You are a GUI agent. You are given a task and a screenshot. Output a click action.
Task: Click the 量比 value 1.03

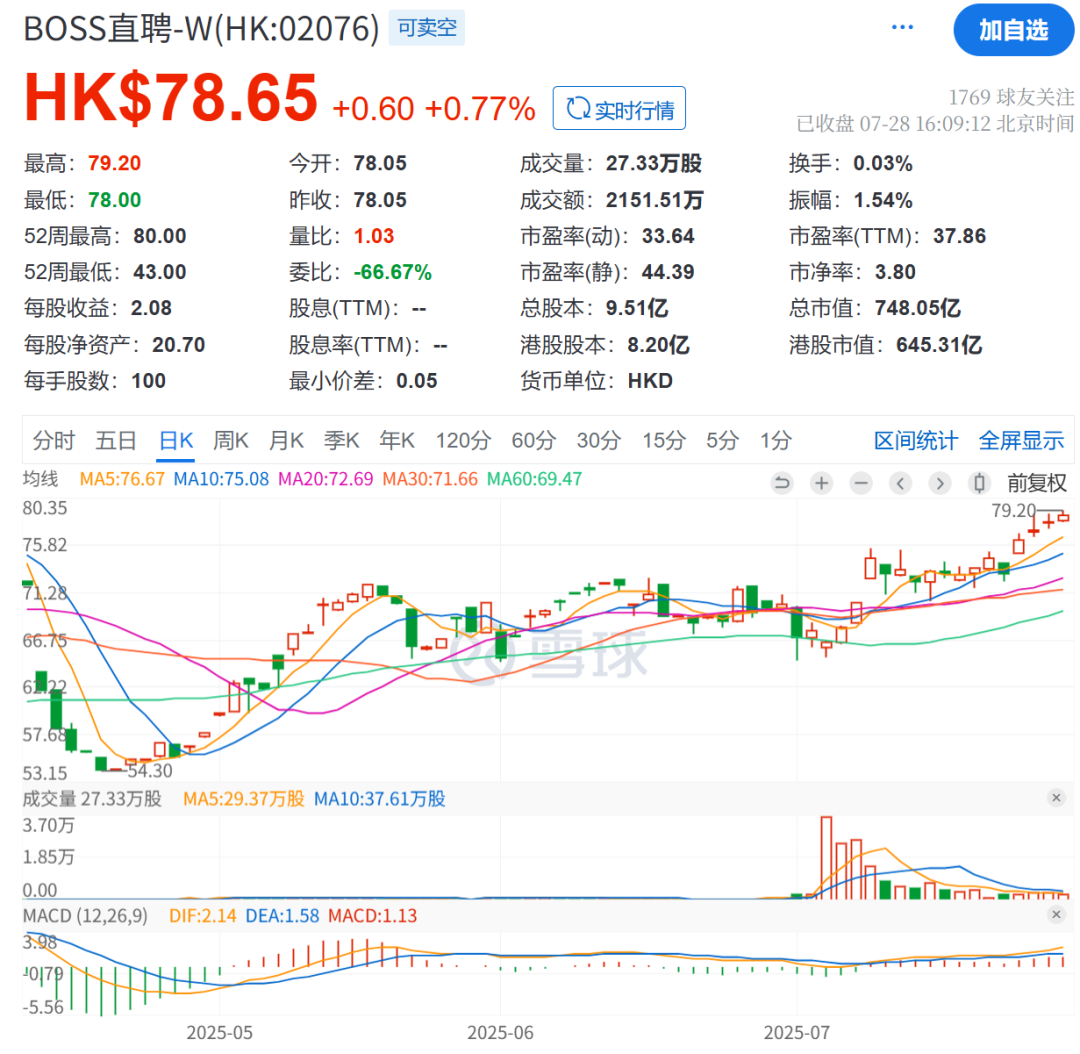point(374,236)
